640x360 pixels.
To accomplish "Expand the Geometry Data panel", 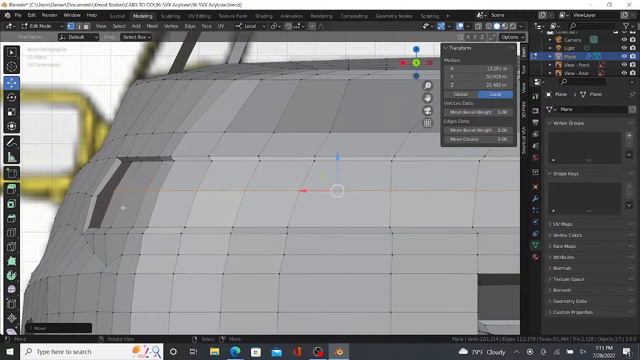I will (x=549, y=301).
